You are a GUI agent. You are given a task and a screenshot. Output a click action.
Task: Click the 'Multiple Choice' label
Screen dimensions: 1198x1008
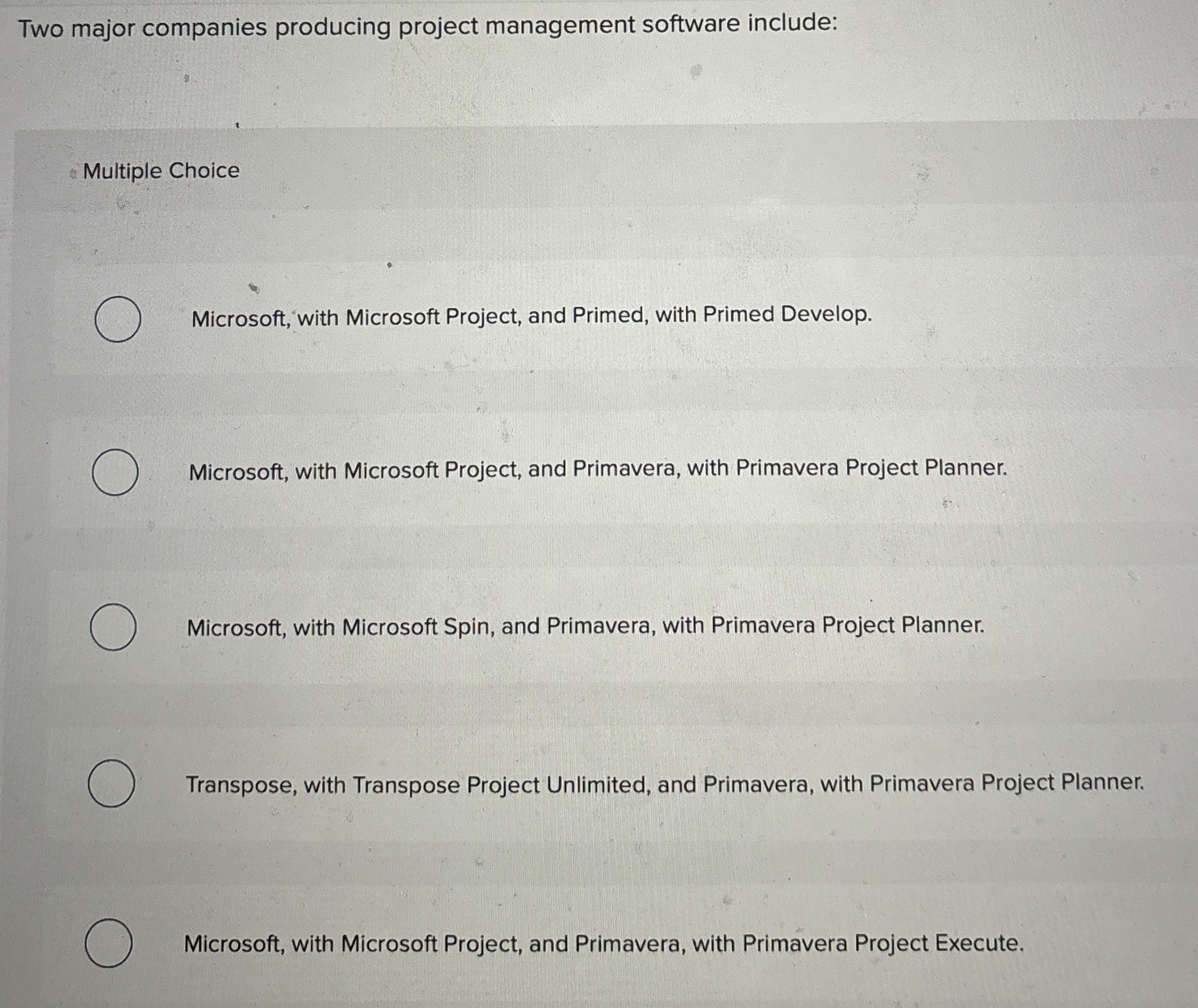[161, 171]
